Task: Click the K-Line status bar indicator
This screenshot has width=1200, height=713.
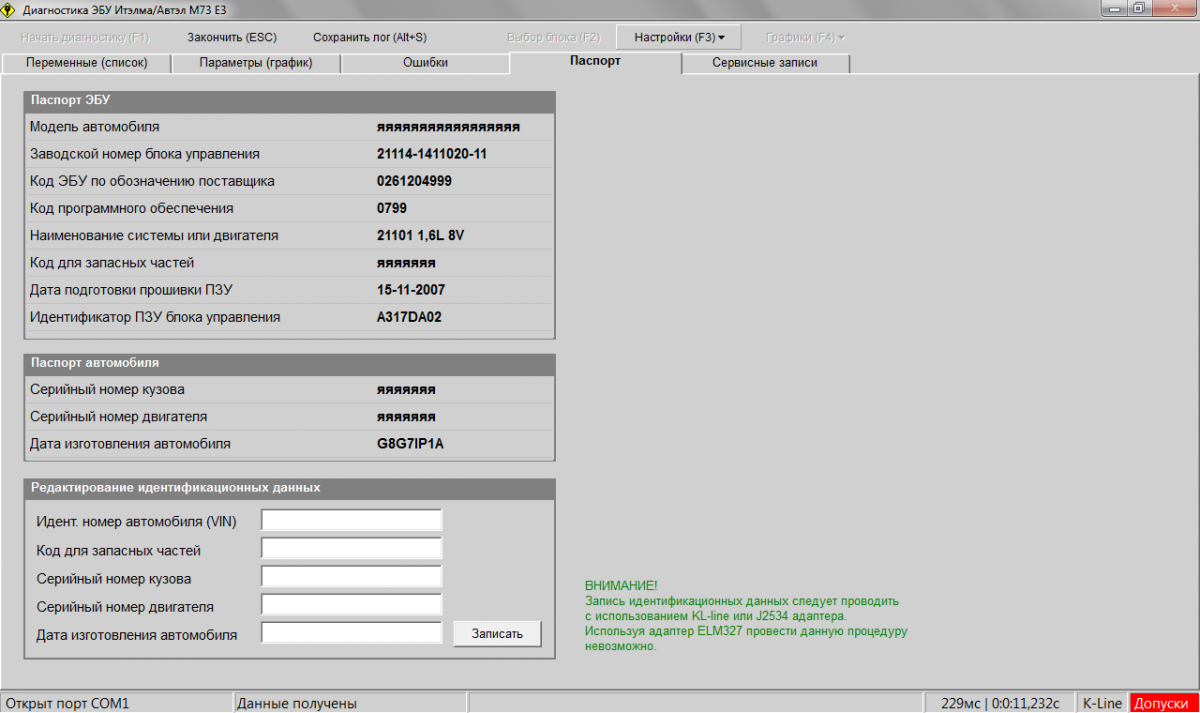Action: point(1103,703)
